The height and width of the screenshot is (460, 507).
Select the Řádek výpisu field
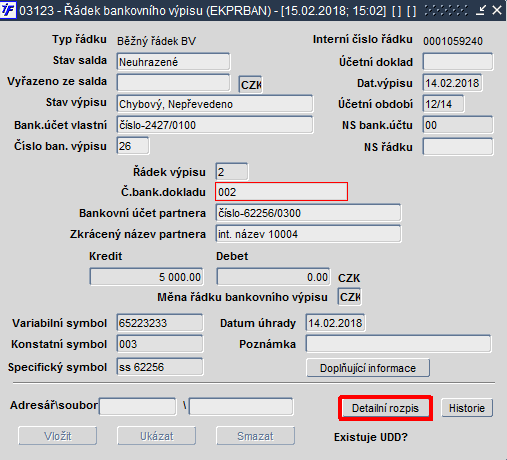point(232,172)
